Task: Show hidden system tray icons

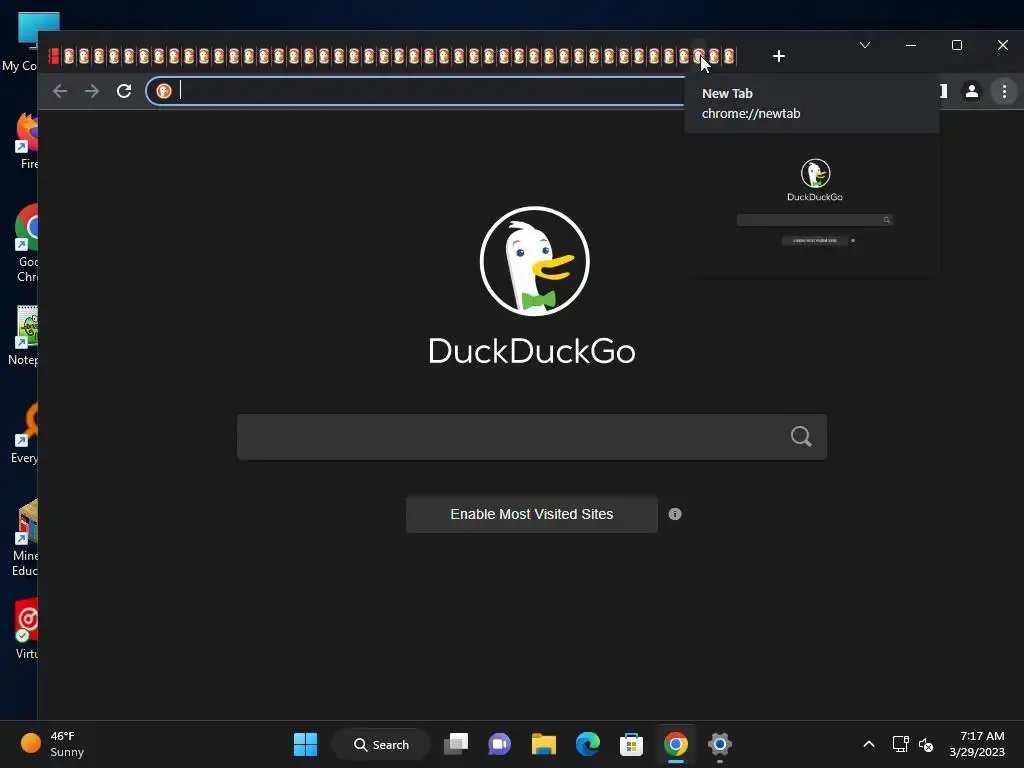Action: pyautogui.click(x=869, y=744)
